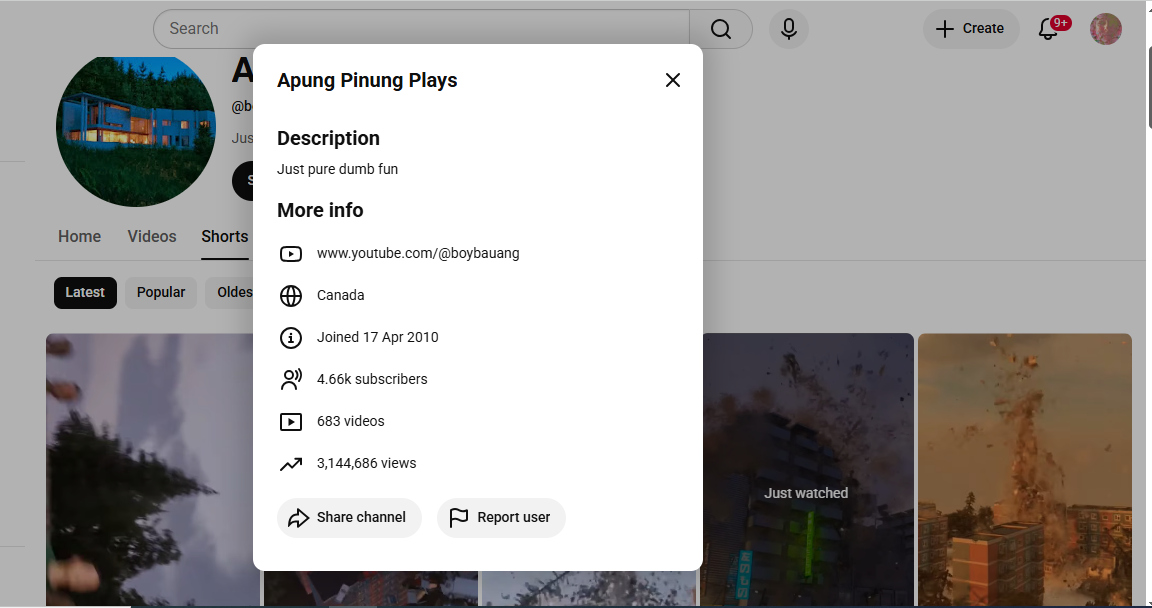This screenshot has width=1152, height=608.
Task: Activate voice search microphone
Action: pos(788,29)
